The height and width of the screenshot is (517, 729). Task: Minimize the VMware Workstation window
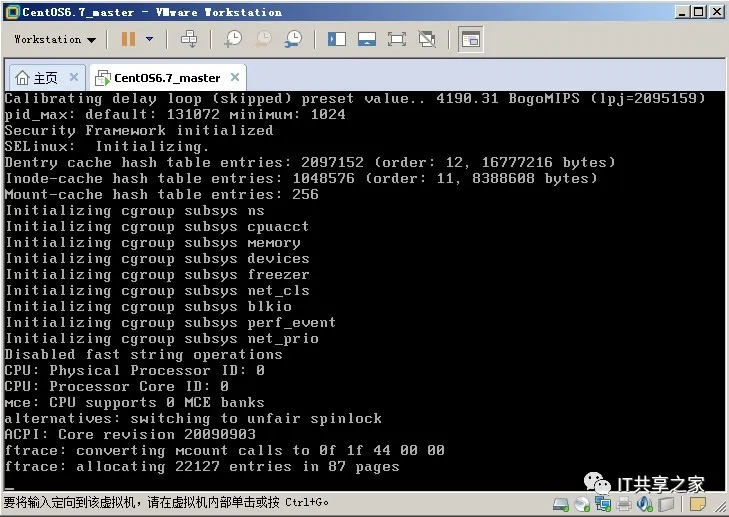(682, 12)
